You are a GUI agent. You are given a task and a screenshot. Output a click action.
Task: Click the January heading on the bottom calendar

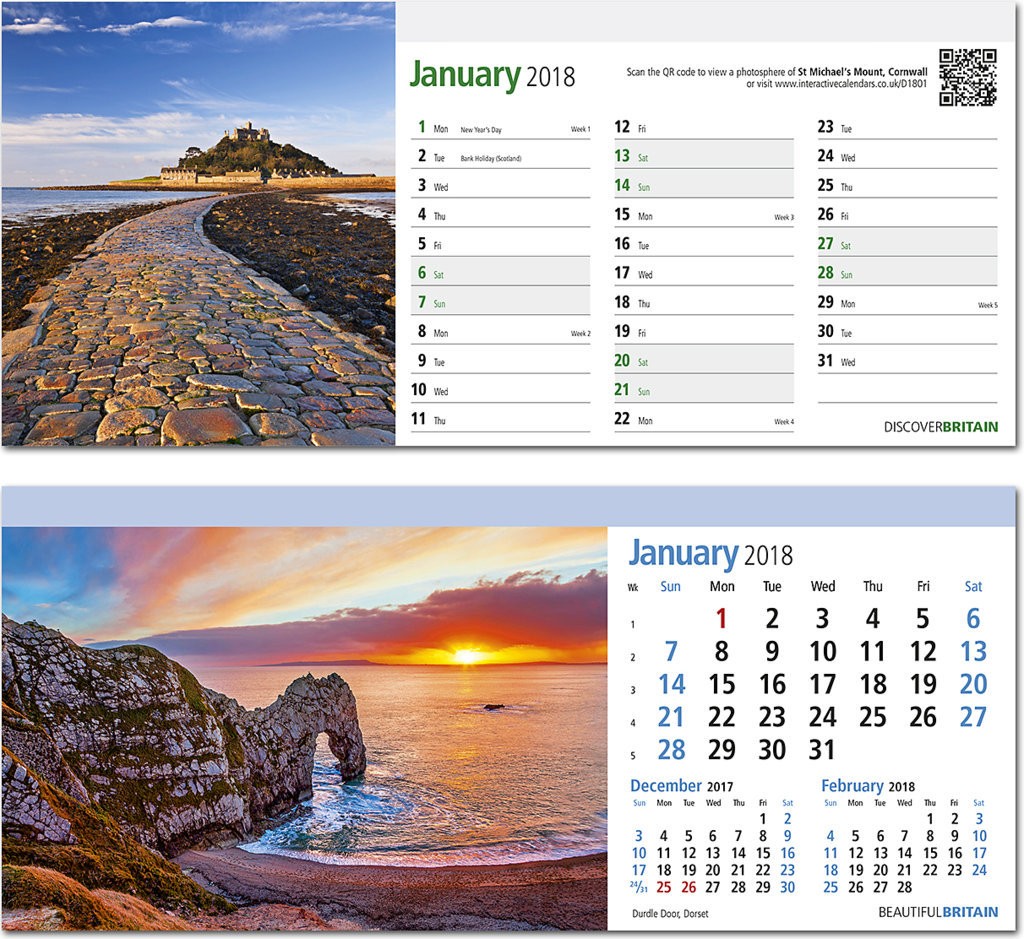coord(685,552)
